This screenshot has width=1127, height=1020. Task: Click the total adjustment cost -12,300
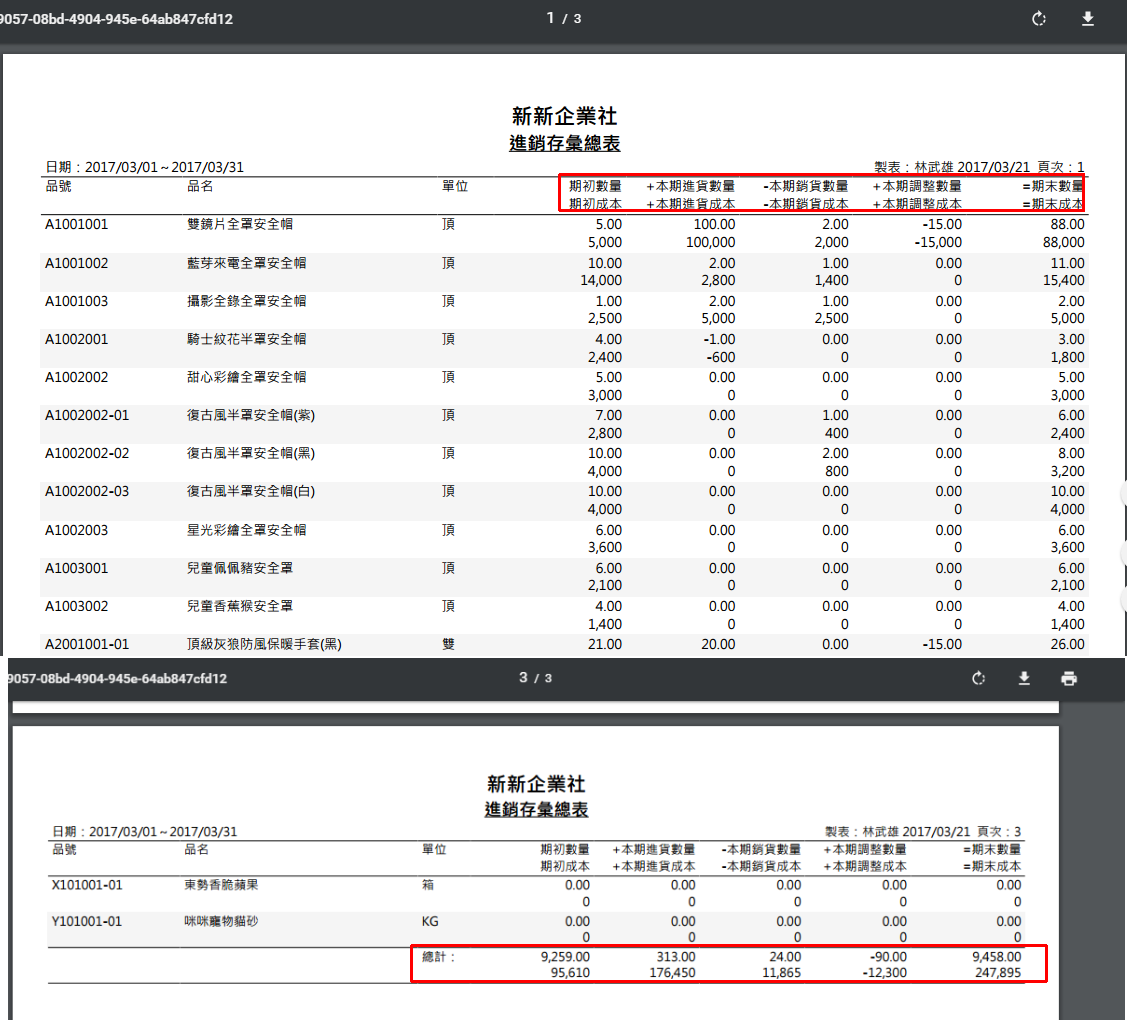click(x=885, y=973)
